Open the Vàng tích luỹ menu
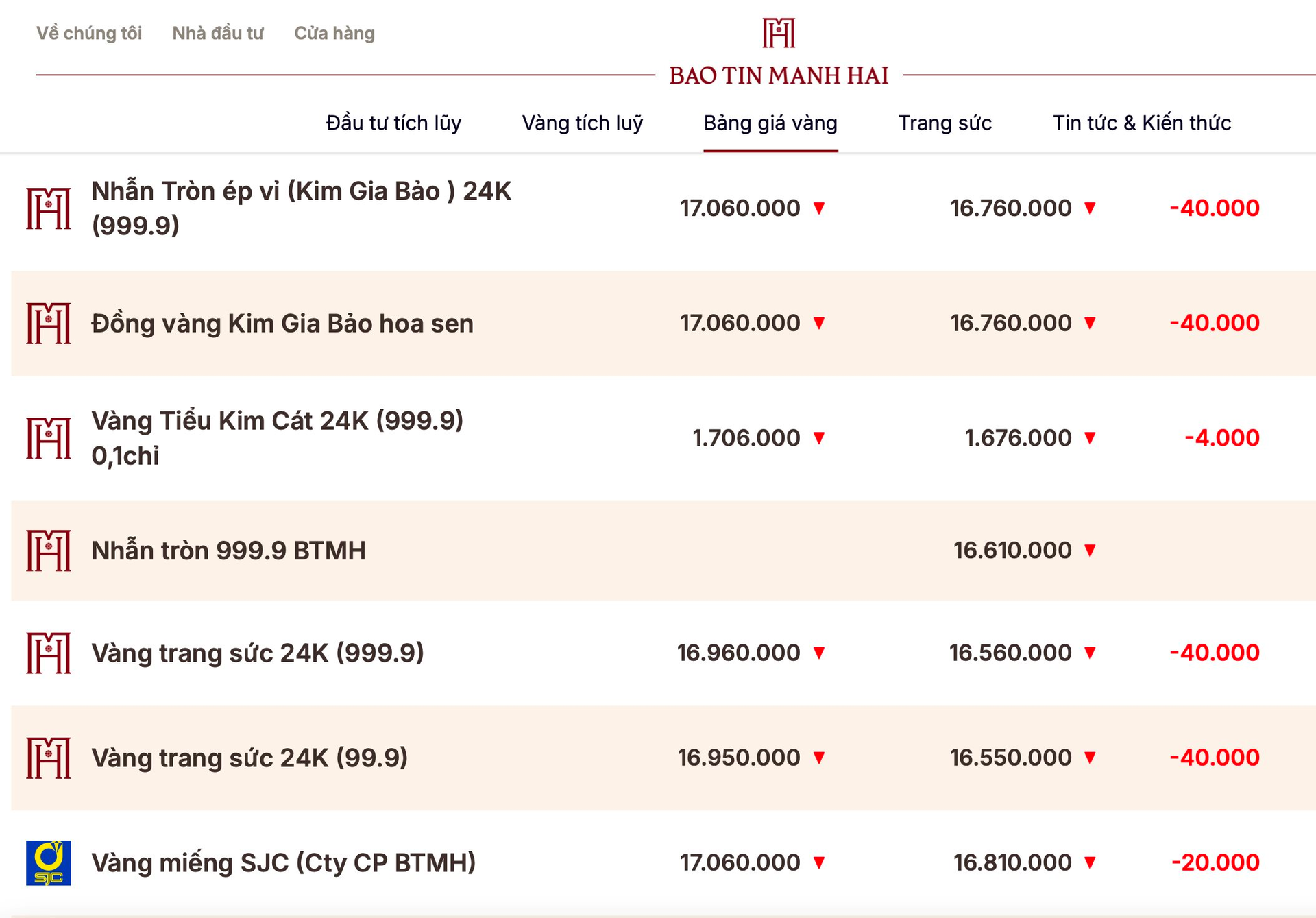 (x=583, y=123)
